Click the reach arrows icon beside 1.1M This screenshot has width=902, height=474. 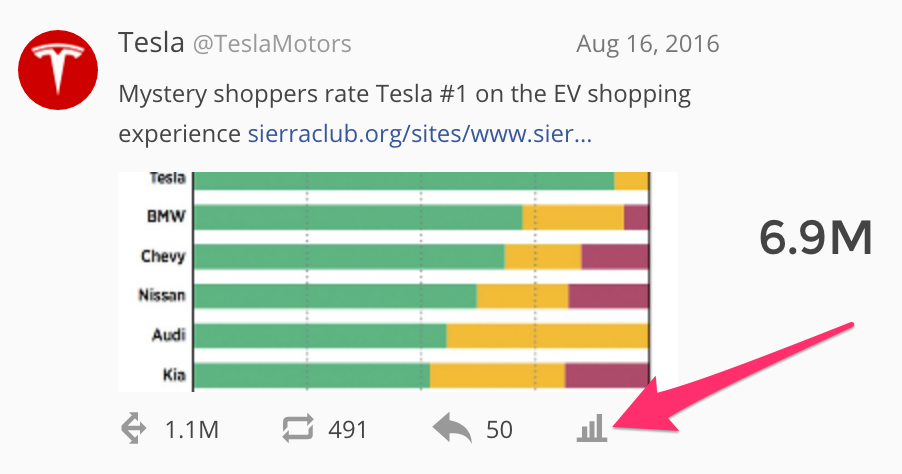(x=133, y=429)
